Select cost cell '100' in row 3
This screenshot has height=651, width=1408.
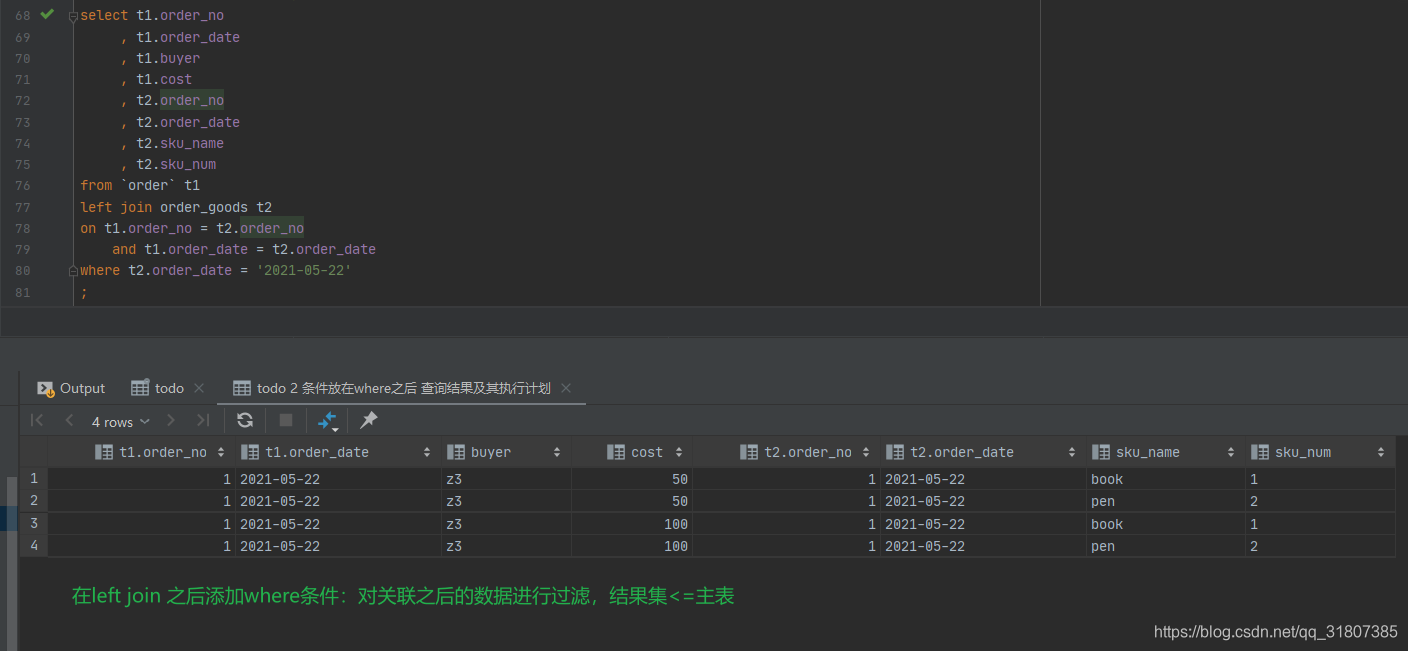[x=632, y=524]
